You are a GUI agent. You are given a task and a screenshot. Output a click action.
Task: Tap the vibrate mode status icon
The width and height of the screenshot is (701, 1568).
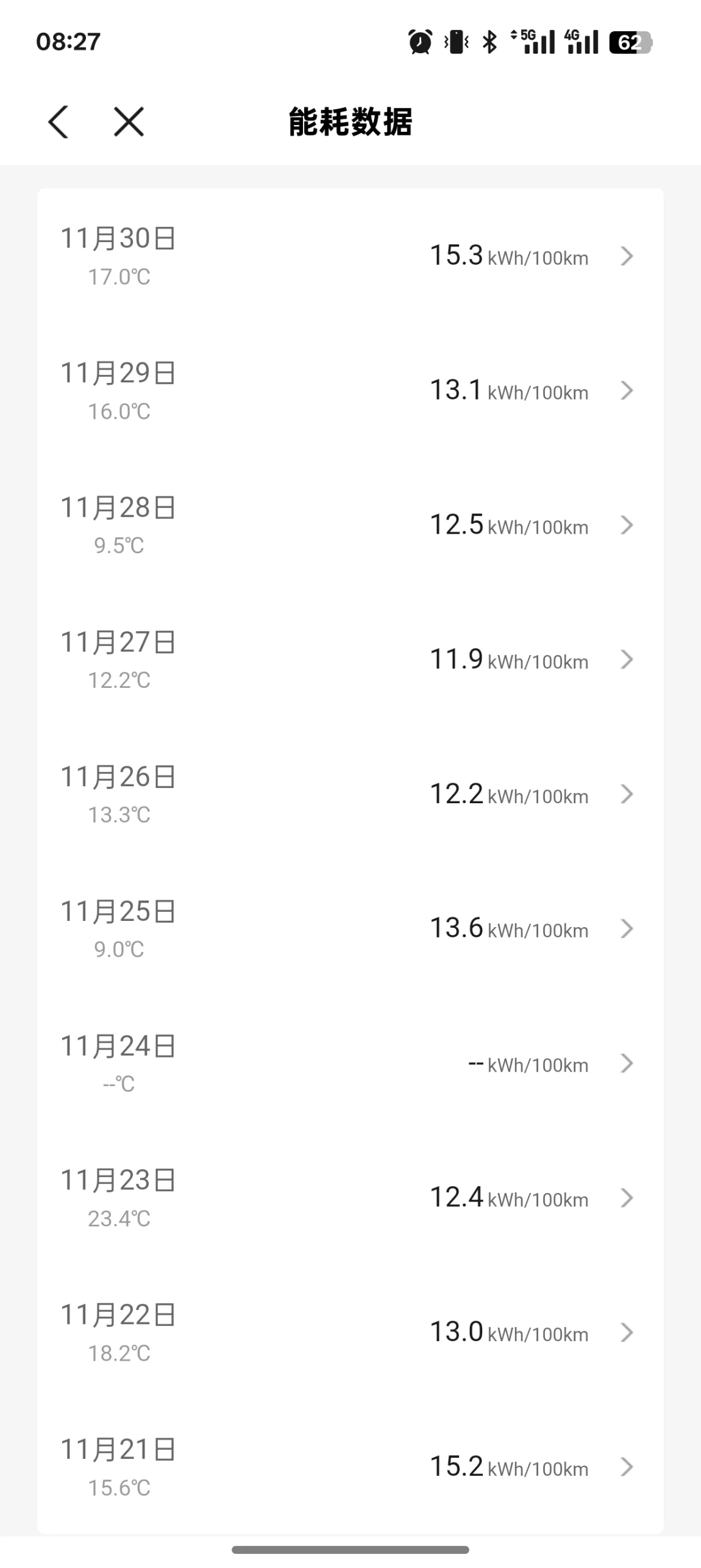tap(456, 42)
